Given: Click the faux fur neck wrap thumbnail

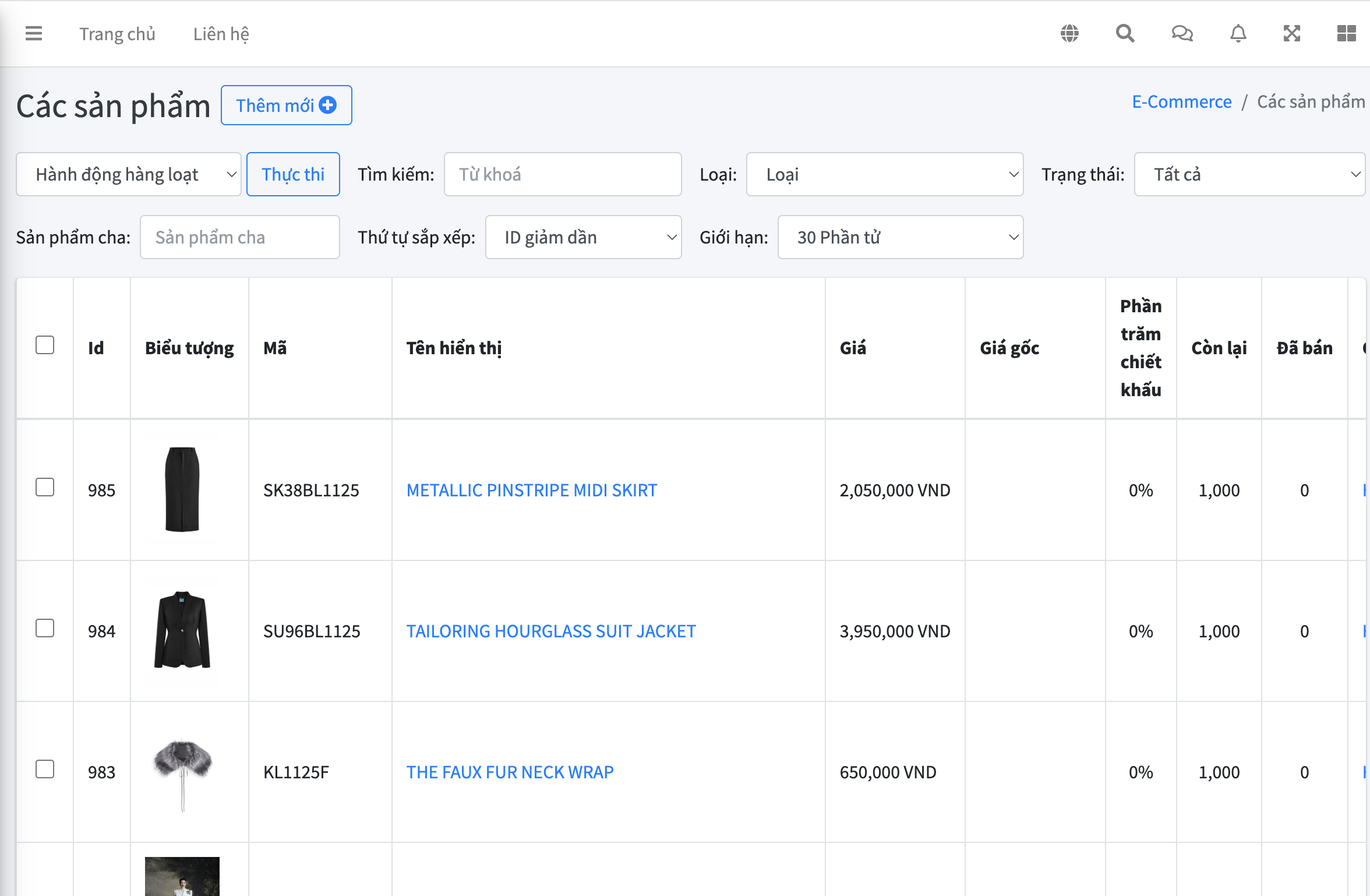Looking at the screenshot, I should (182, 771).
